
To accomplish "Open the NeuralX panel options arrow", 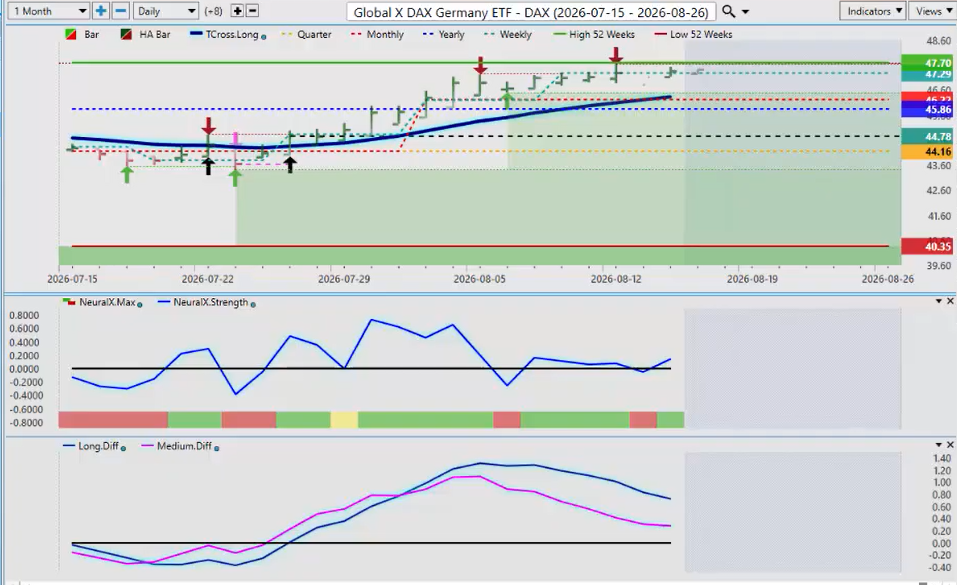I will [939, 301].
